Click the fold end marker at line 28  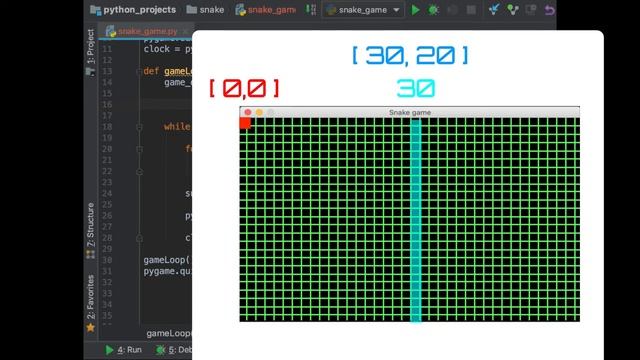pyautogui.click(x=139, y=238)
